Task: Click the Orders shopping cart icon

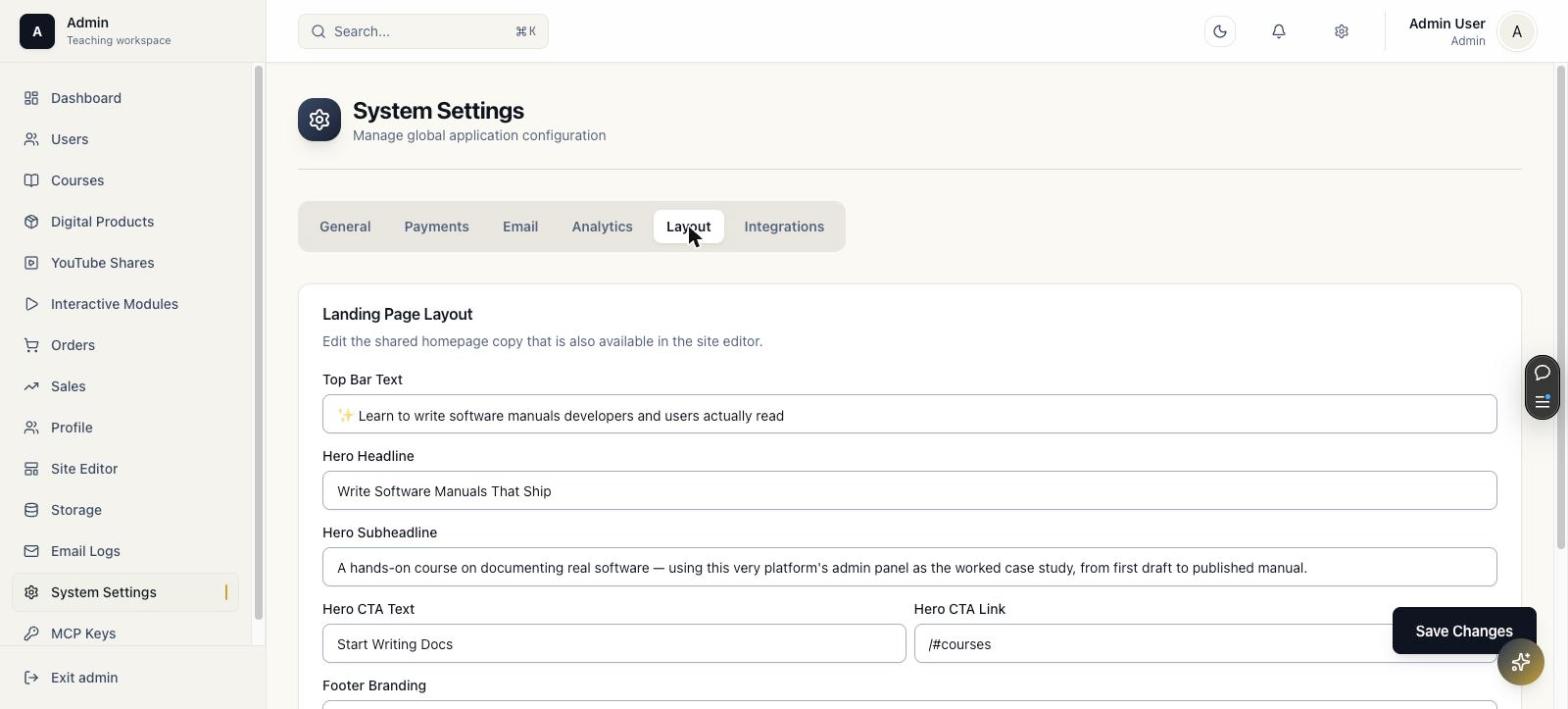Action: (x=31, y=345)
